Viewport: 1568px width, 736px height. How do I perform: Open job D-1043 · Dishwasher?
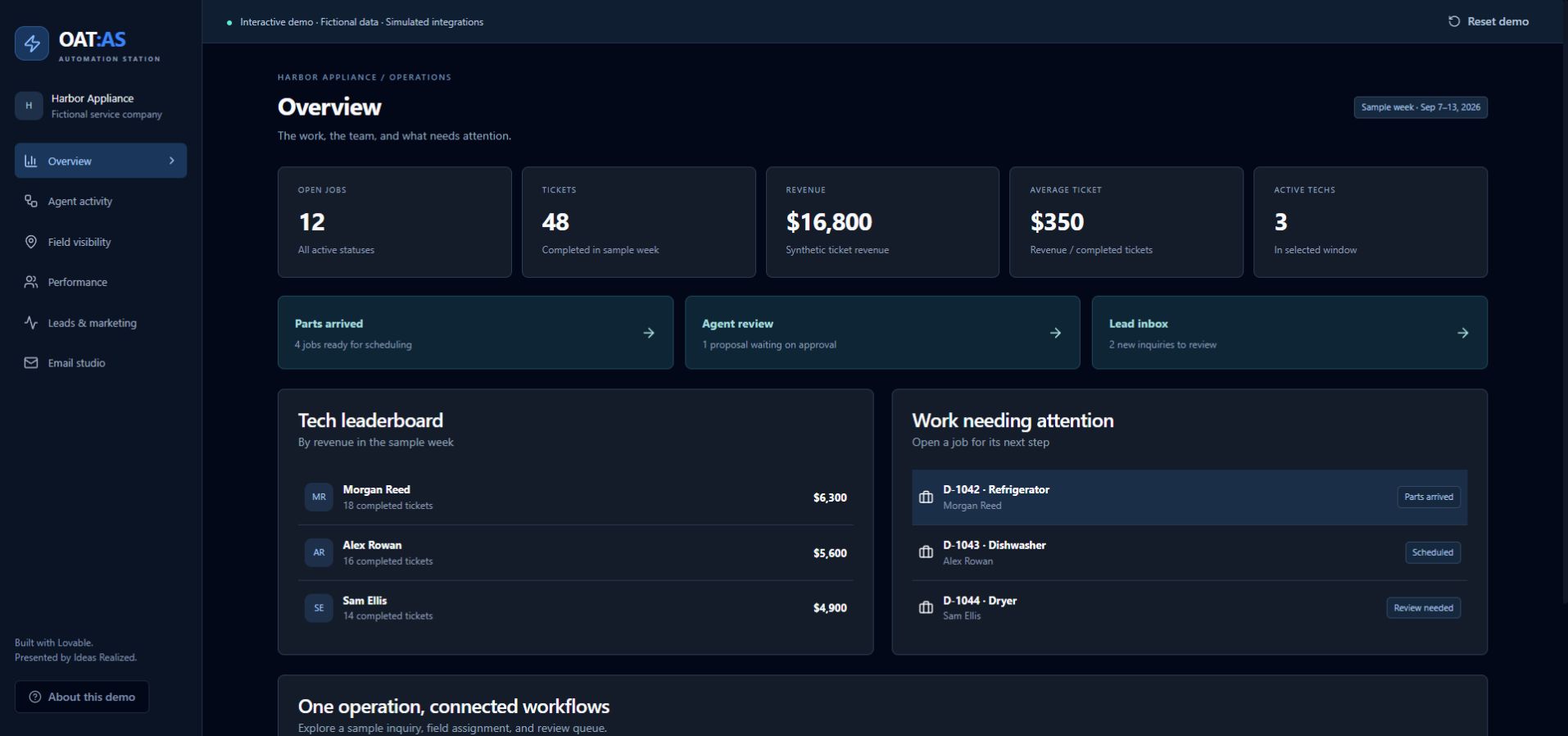pos(1190,552)
